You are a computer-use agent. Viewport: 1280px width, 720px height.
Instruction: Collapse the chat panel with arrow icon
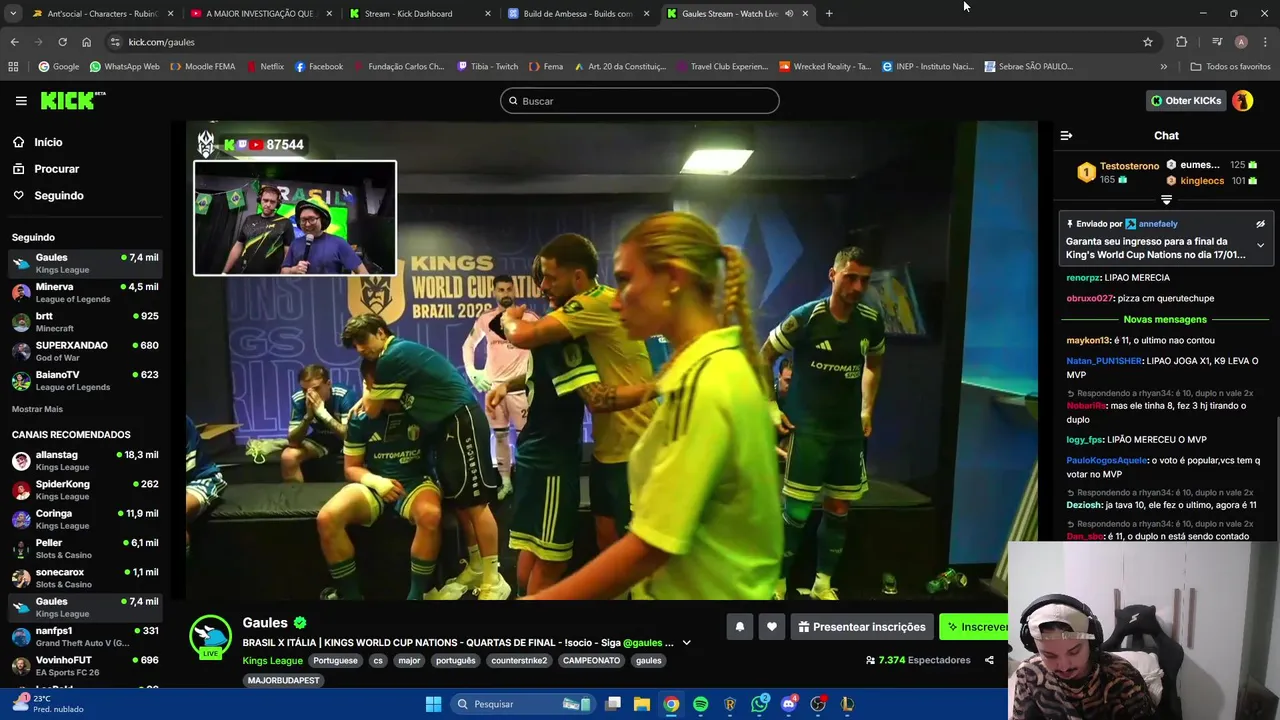point(1066,135)
